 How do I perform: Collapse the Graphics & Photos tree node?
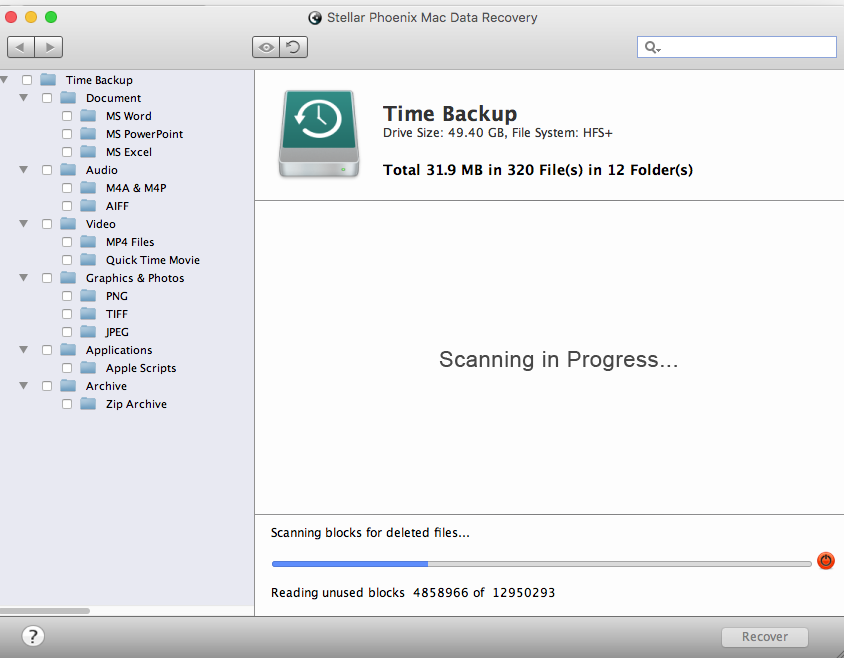24,278
